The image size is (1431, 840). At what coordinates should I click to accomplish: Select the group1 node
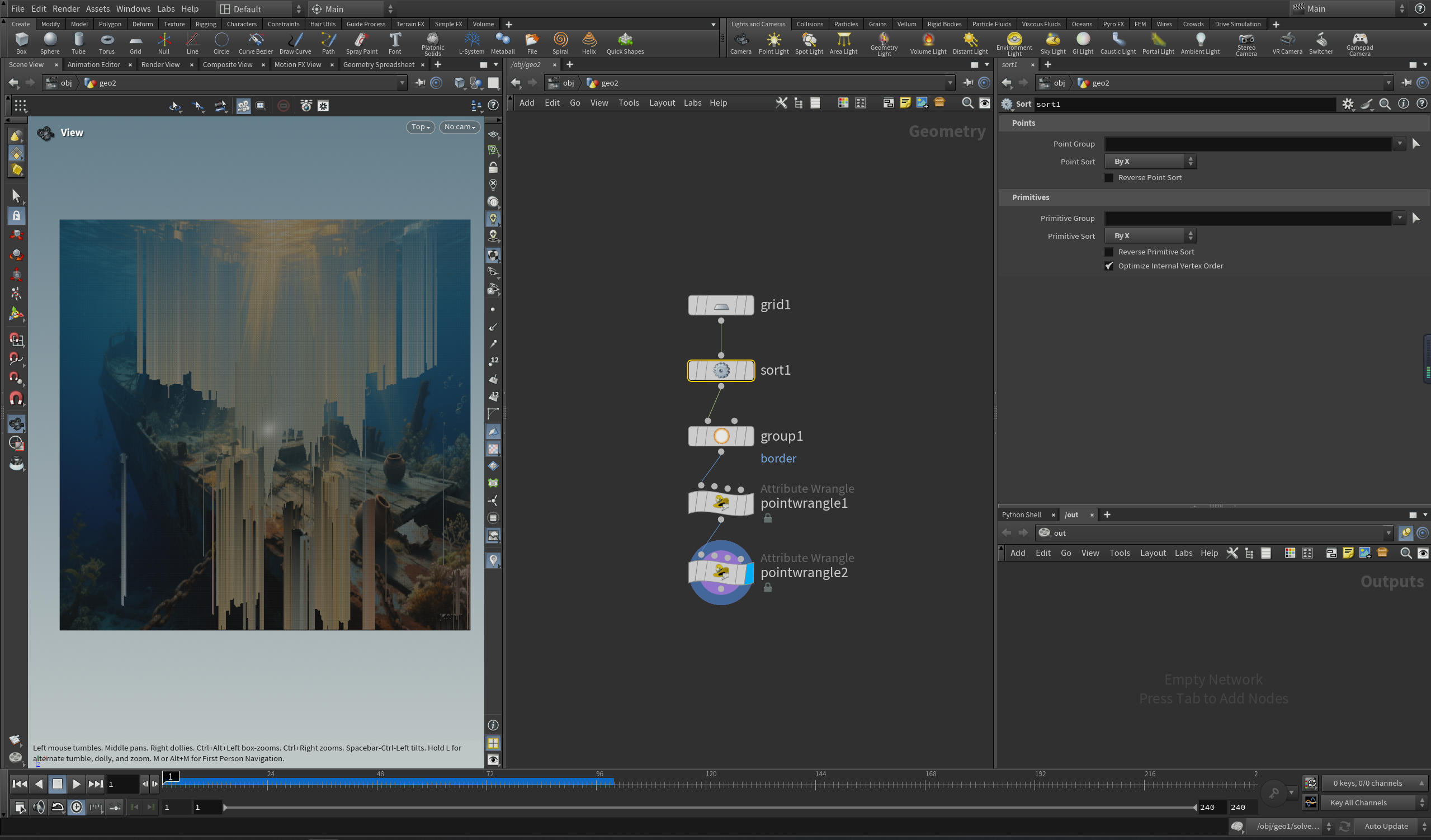[x=721, y=436]
